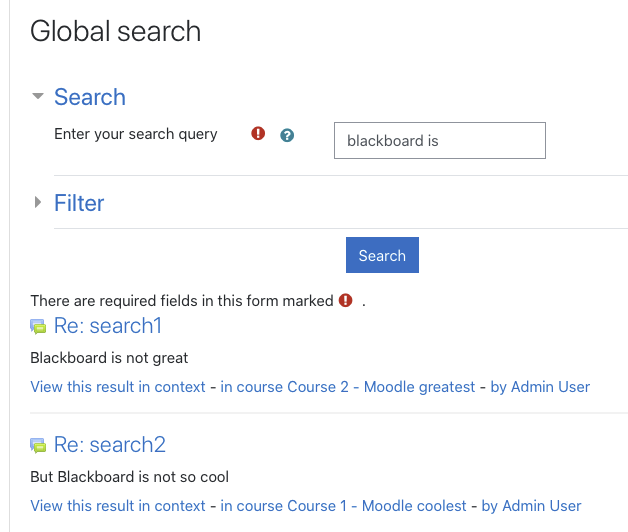Open in course Course 1 link
Image resolution: width=628 pixels, height=532 pixels.
point(284,506)
